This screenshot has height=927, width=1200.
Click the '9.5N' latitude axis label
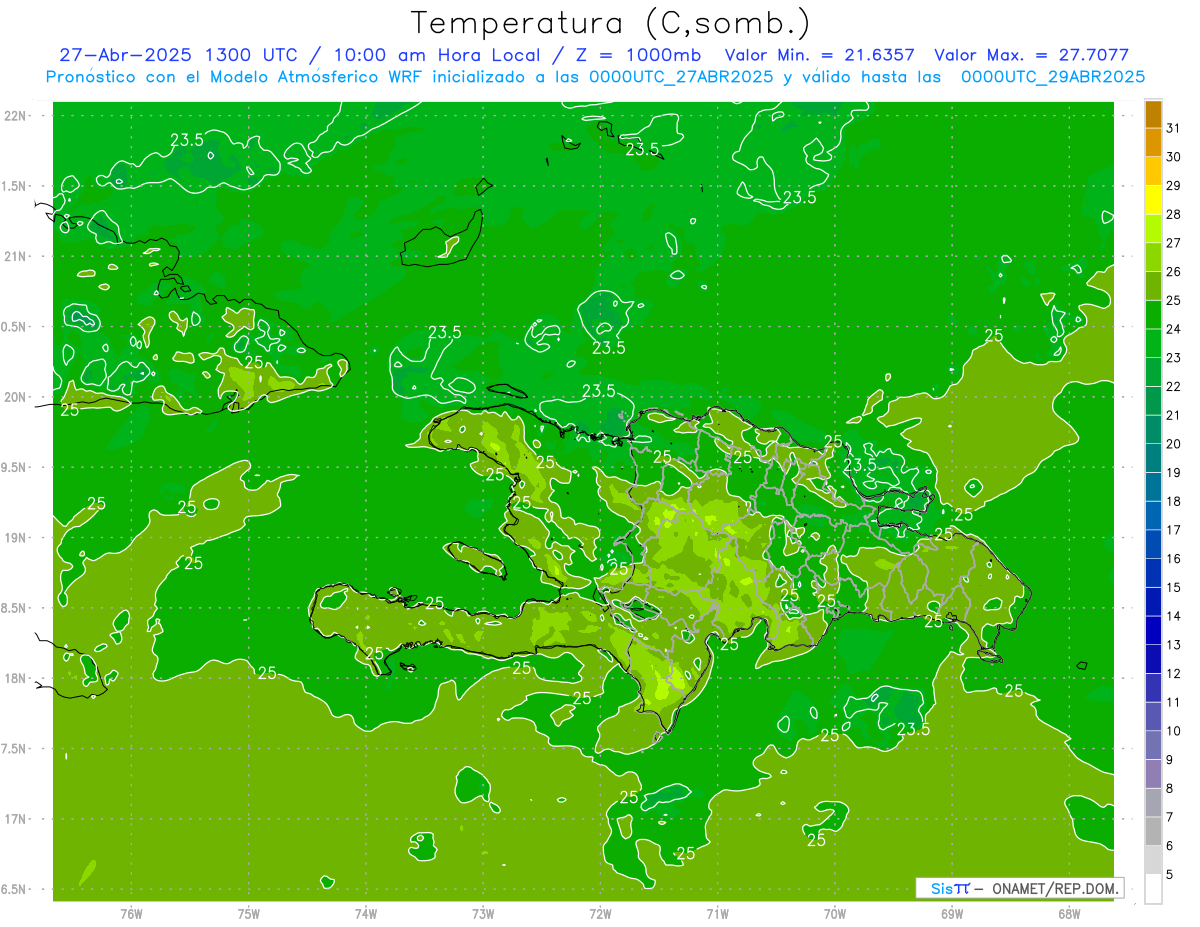14,467
